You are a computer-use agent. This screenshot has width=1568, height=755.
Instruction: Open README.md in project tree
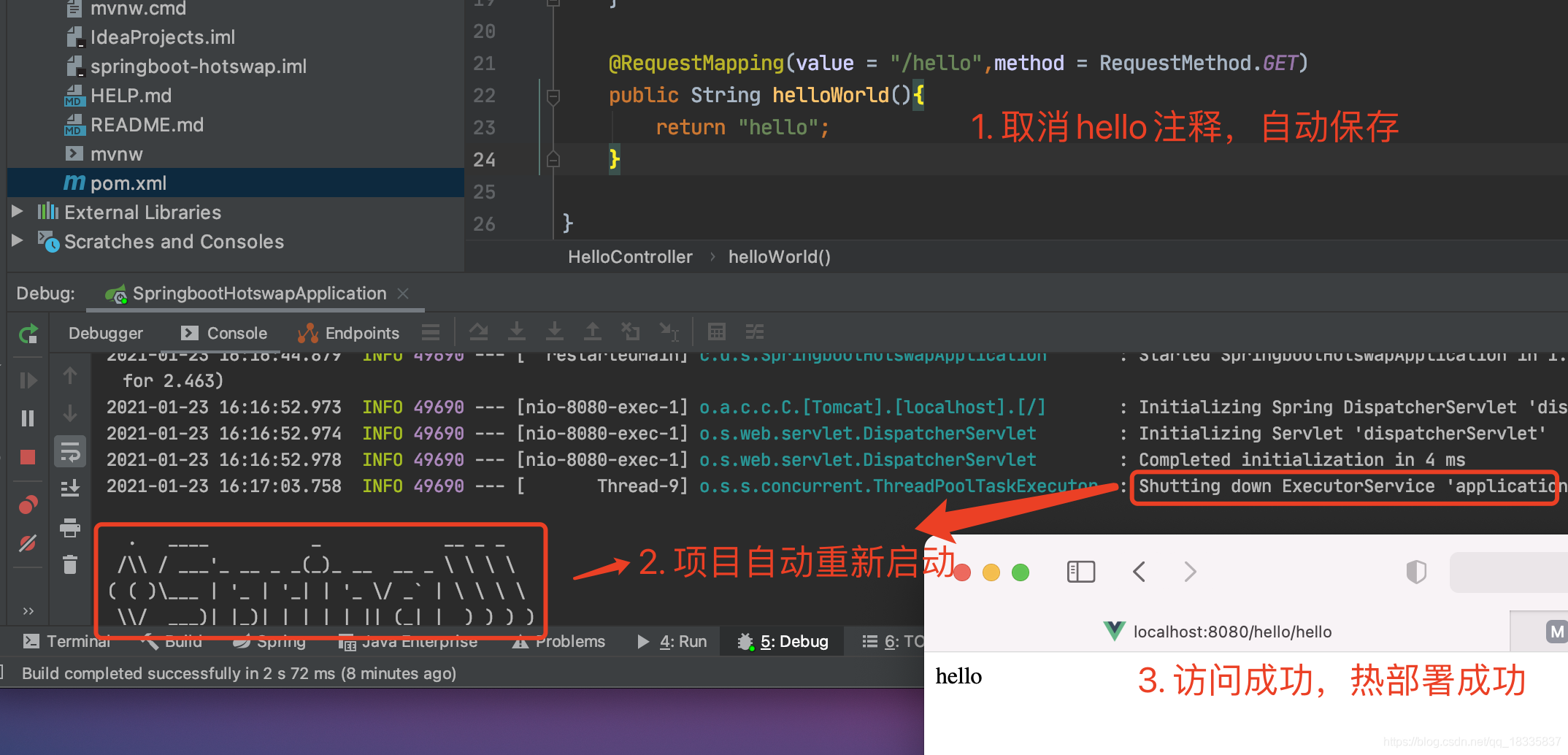[x=134, y=125]
